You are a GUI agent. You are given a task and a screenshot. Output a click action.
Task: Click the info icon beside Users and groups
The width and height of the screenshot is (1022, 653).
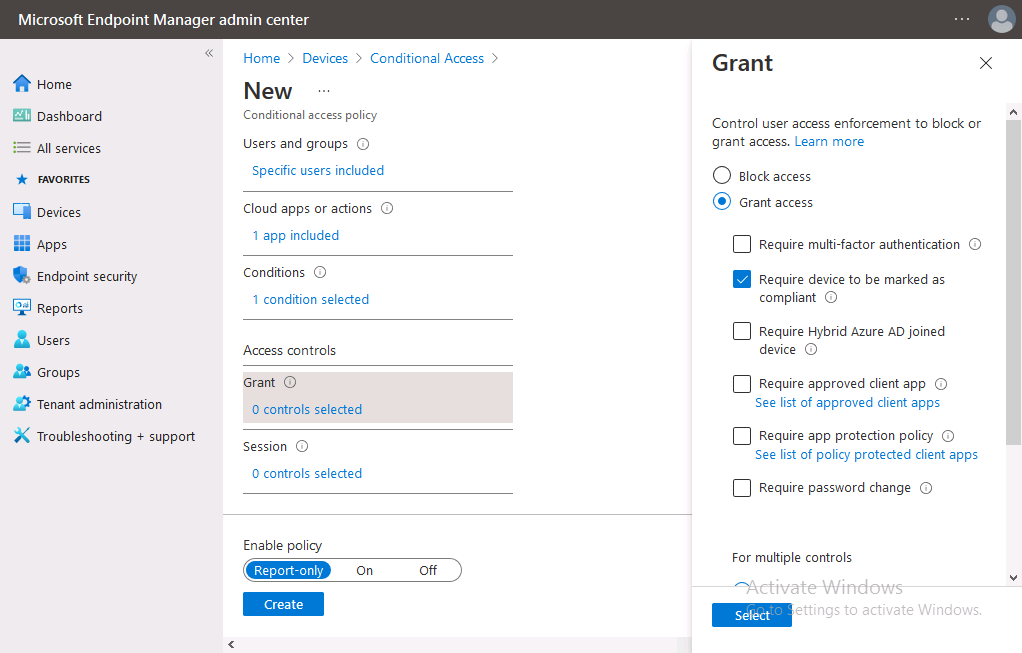point(363,144)
